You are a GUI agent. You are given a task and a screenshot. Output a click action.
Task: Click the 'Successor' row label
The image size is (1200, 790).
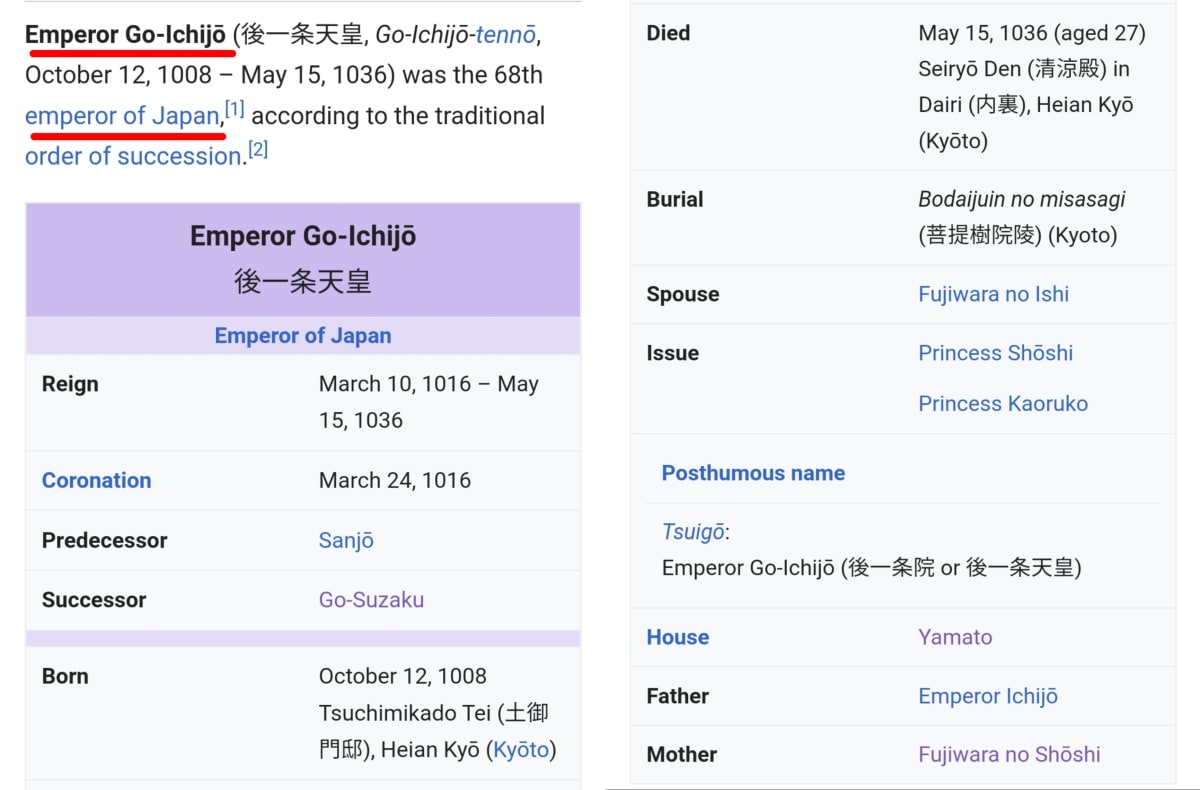pyautogui.click(x=94, y=600)
